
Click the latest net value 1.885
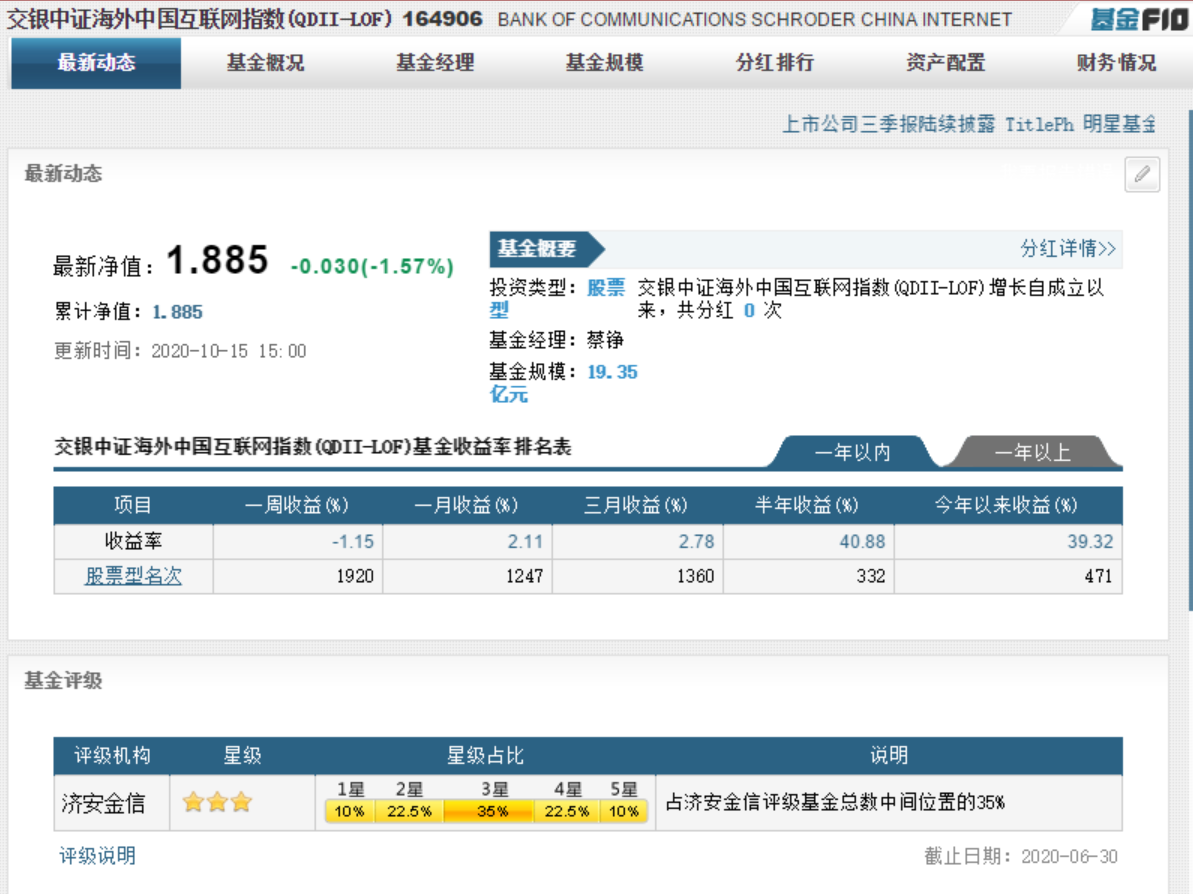pos(218,260)
